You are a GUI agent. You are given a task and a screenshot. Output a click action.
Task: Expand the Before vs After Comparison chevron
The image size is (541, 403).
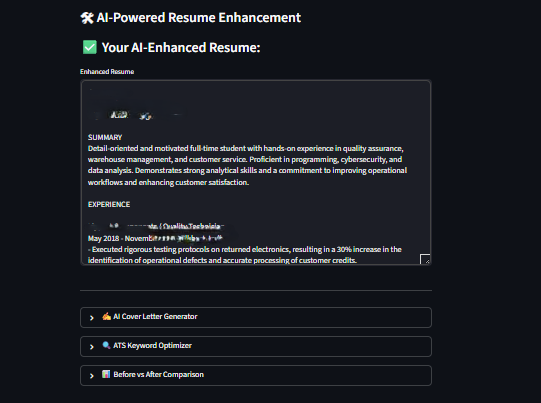pos(91,376)
